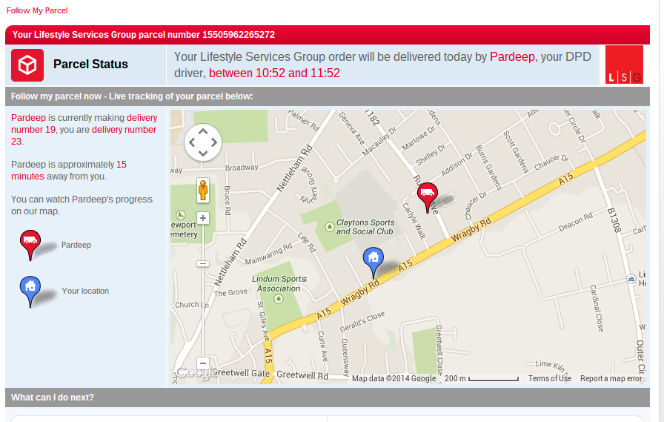Click the red parcel box icon

click(x=28, y=65)
